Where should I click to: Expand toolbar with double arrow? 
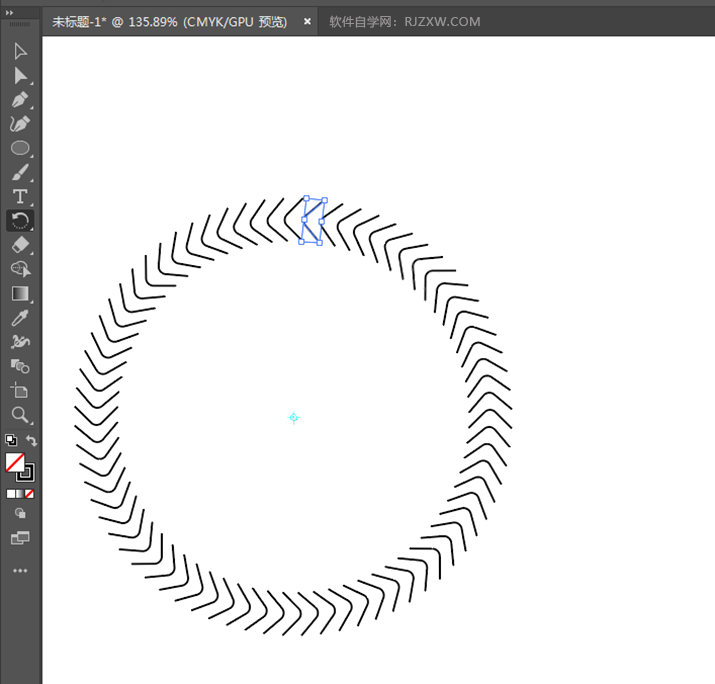click(9, 13)
